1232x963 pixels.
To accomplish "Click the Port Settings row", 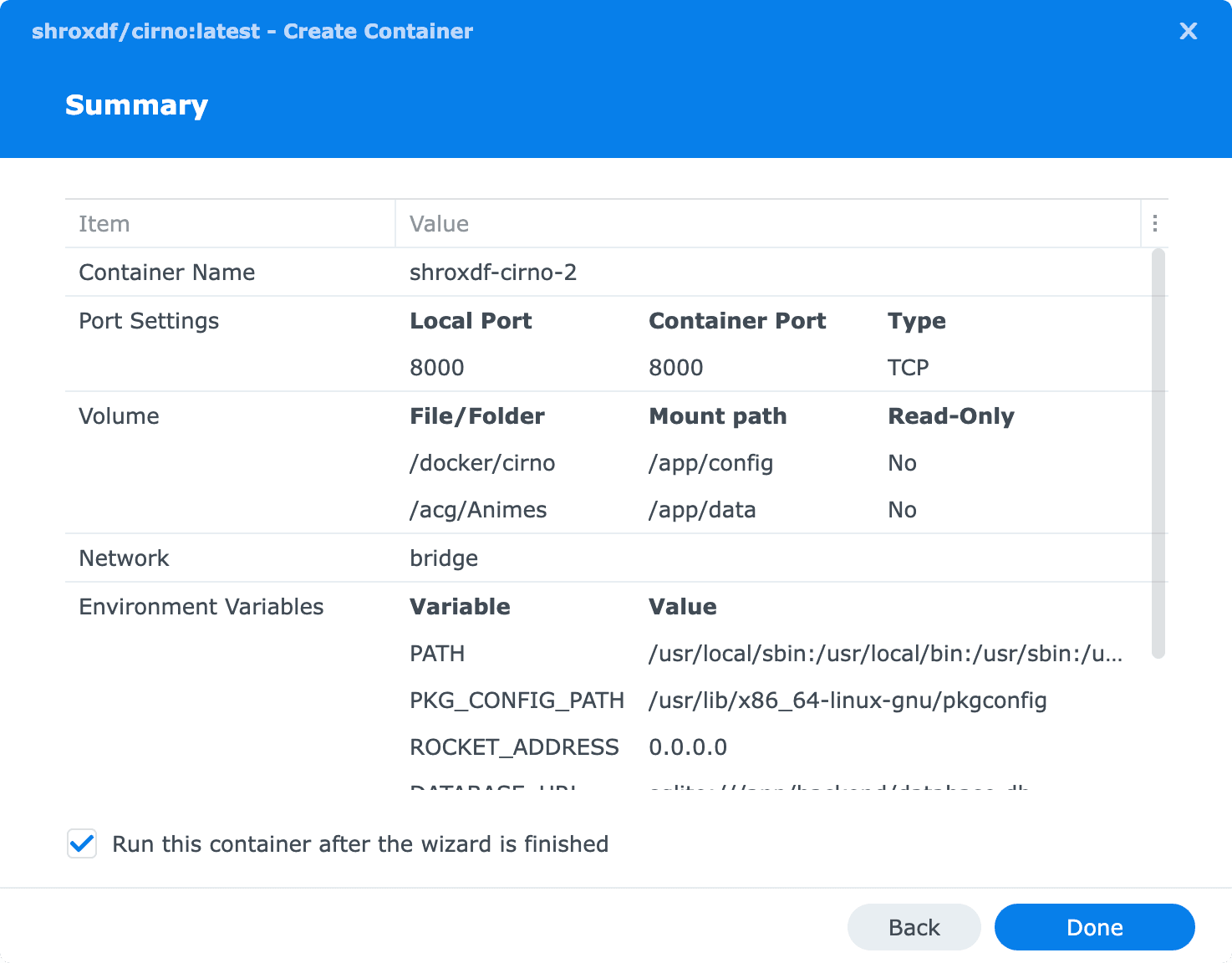I will pyautogui.click(x=149, y=320).
